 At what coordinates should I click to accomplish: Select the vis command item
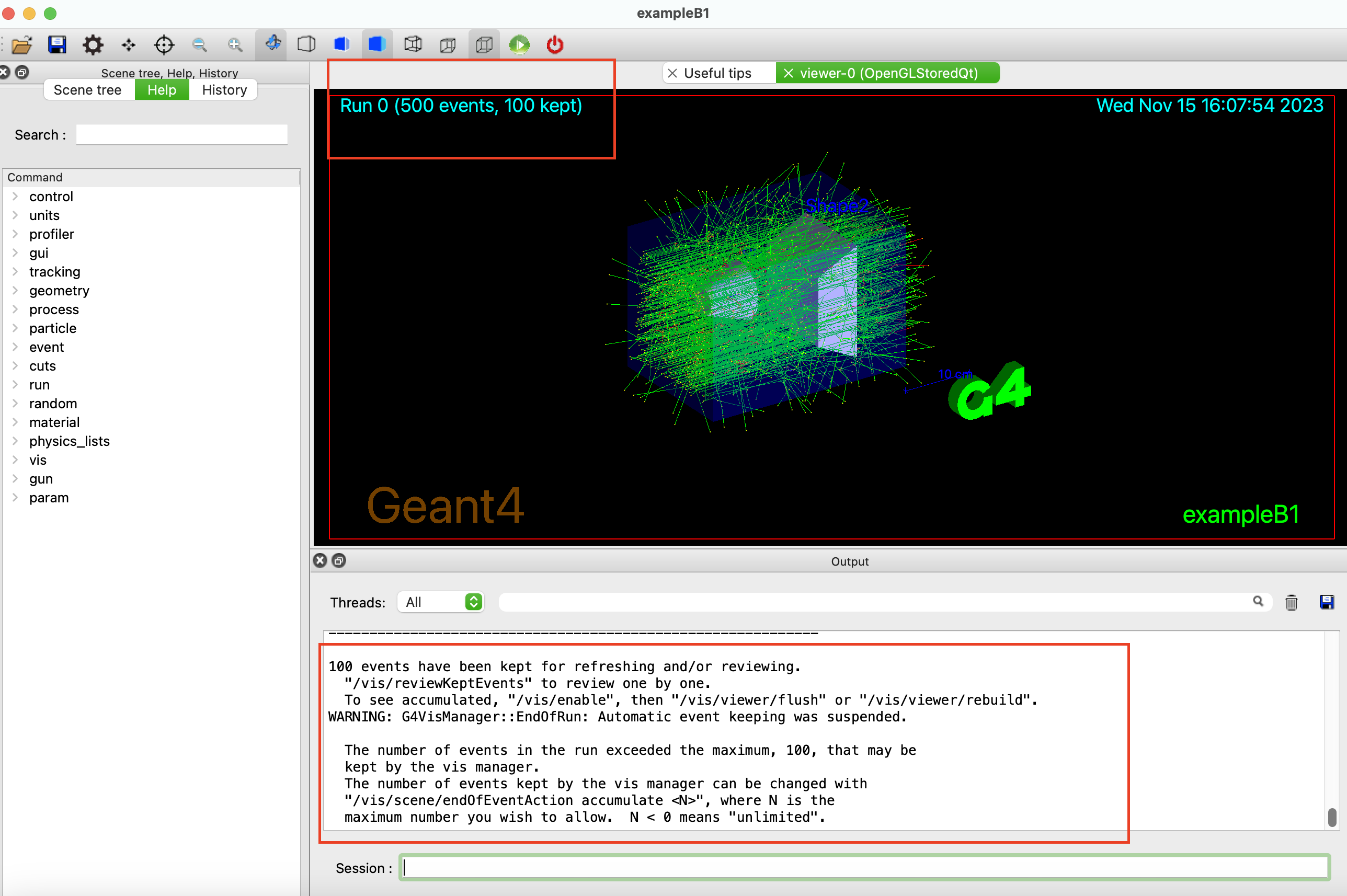[38, 460]
